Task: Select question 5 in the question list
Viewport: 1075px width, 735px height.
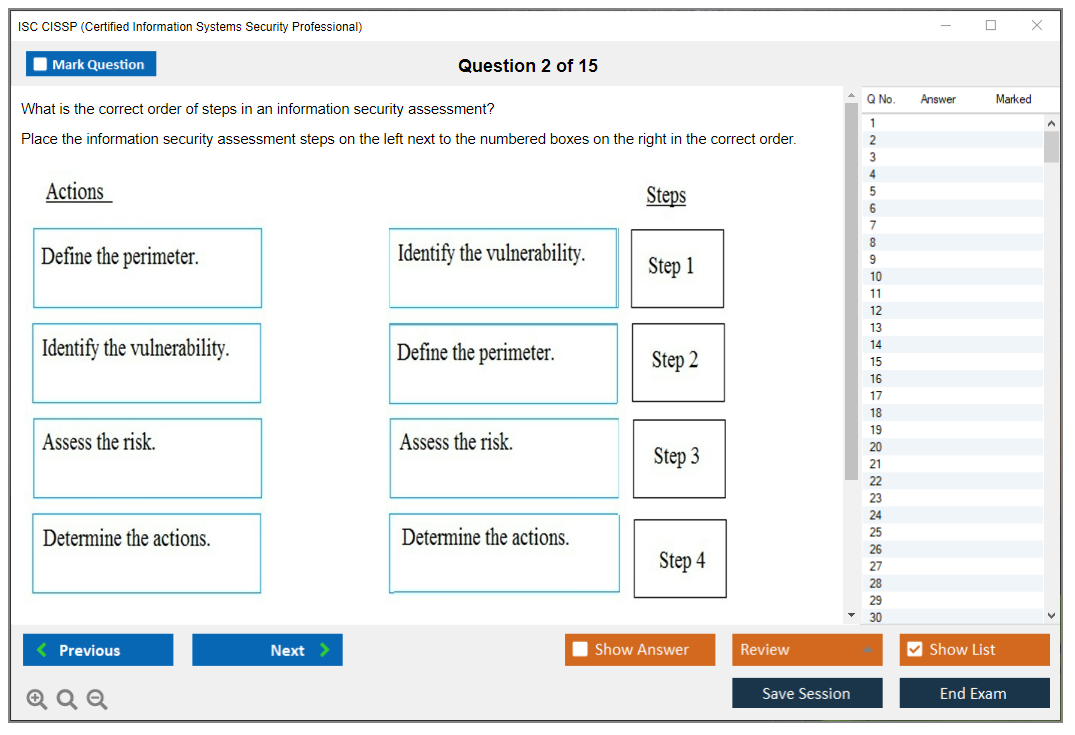Action: [x=873, y=191]
